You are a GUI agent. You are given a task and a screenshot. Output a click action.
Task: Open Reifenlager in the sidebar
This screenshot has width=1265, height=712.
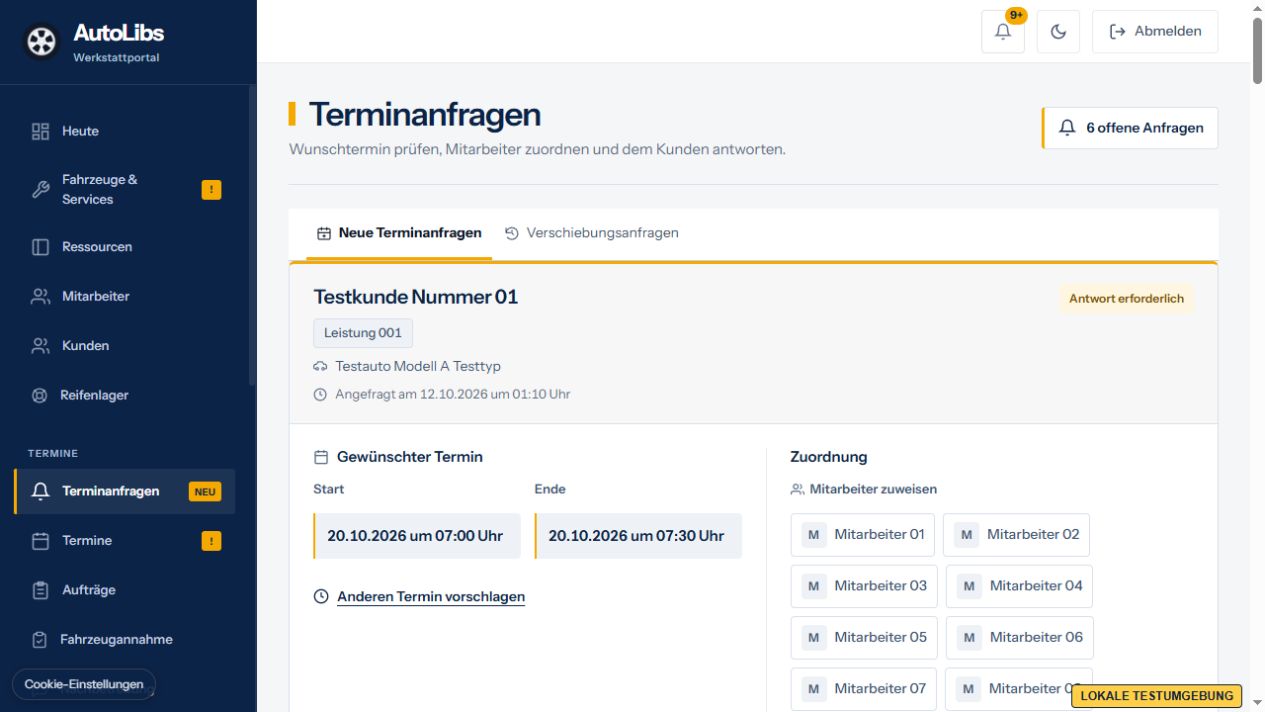click(124, 395)
